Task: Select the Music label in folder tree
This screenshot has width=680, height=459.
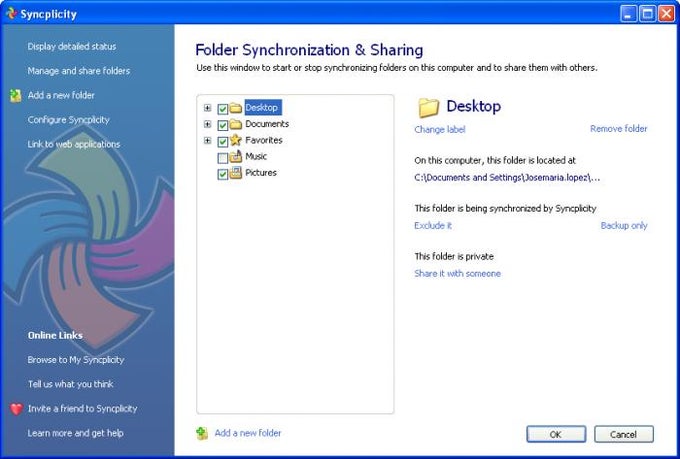Action: [256, 156]
